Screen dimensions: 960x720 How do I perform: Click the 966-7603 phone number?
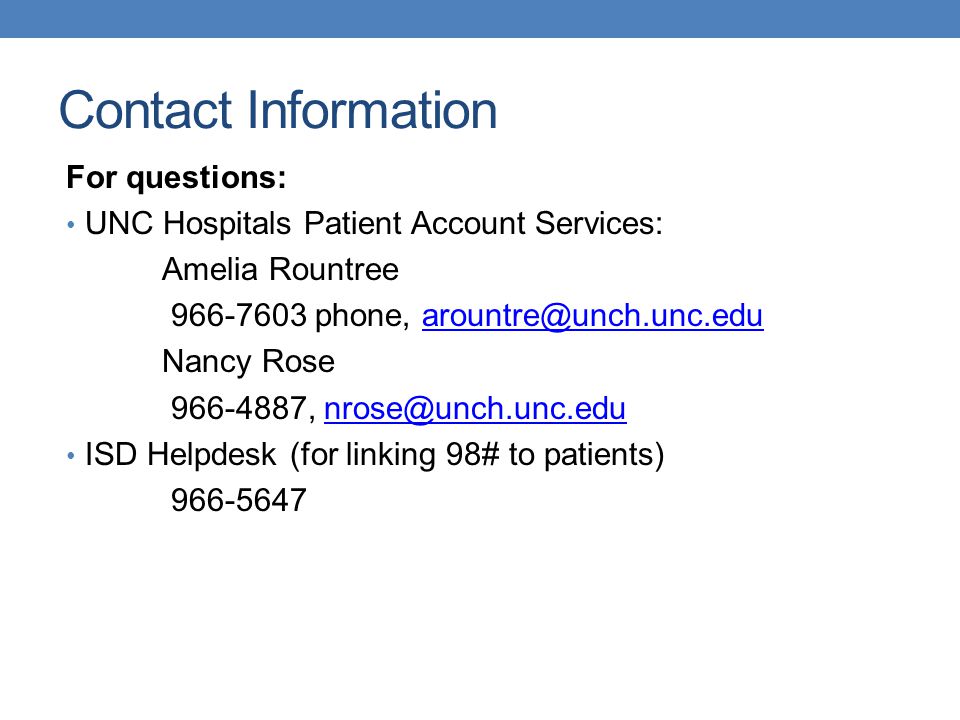point(239,316)
